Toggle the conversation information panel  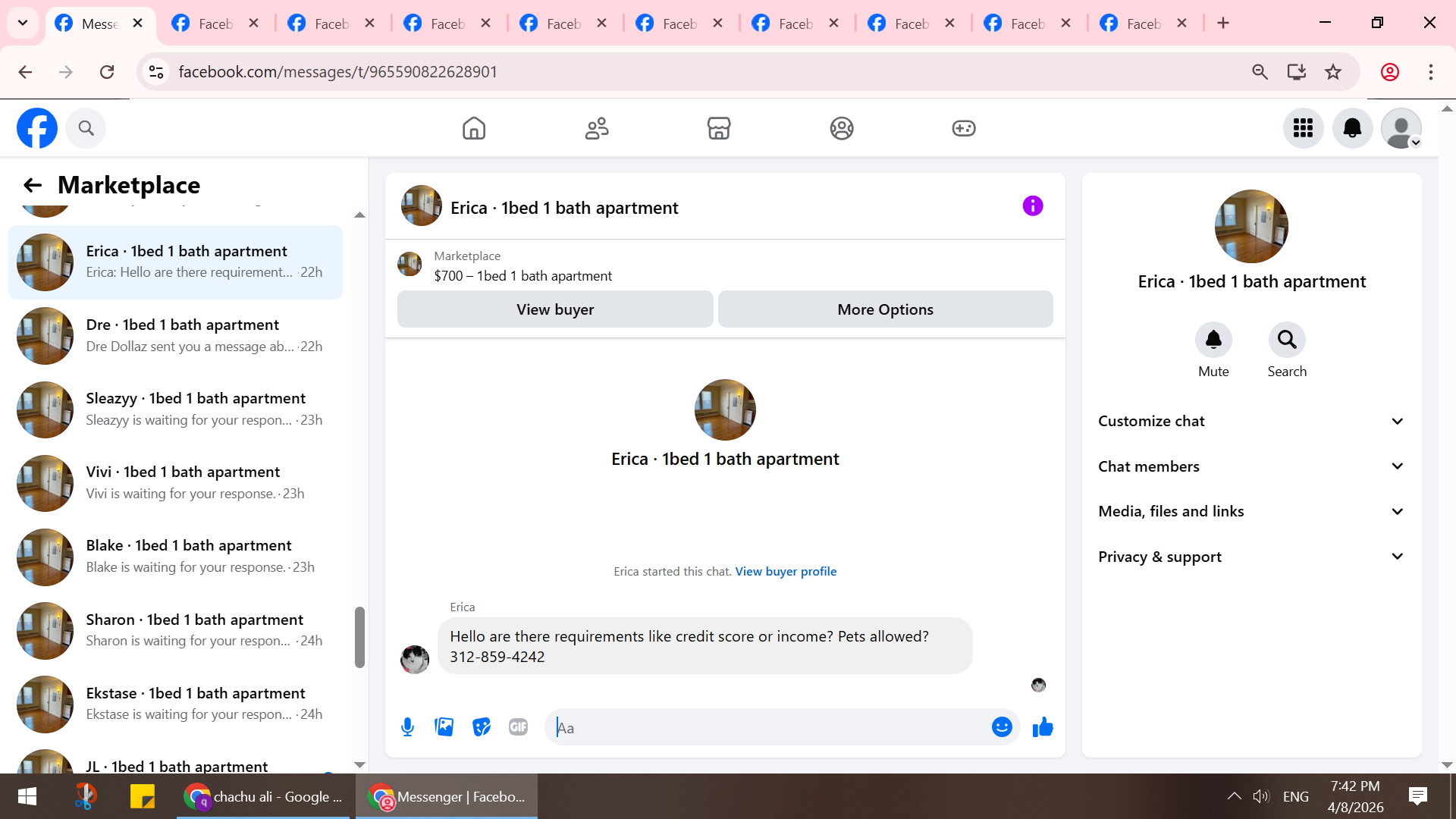(x=1033, y=206)
